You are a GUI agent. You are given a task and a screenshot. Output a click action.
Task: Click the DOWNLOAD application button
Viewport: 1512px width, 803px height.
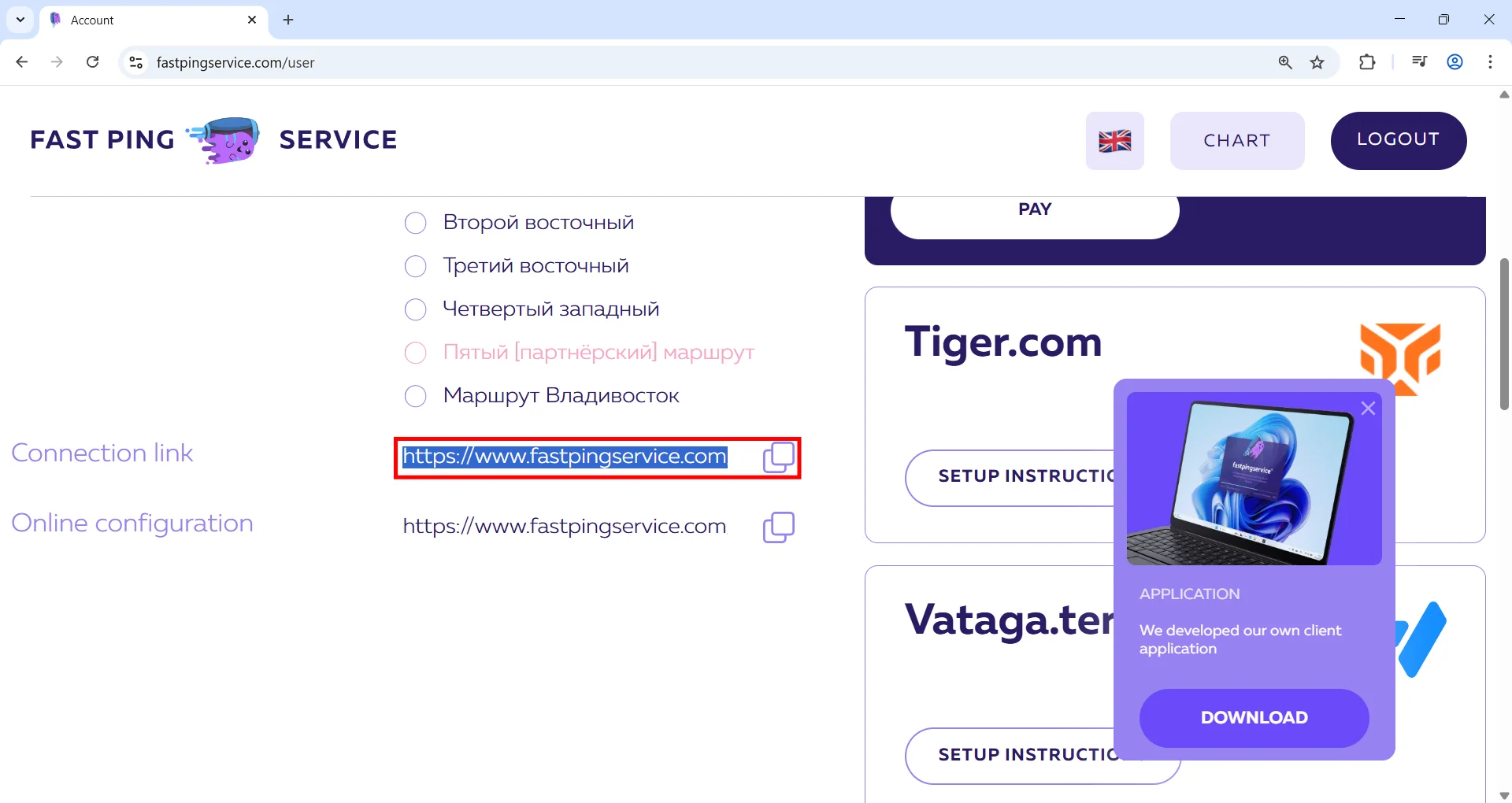pyautogui.click(x=1254, y=718)
